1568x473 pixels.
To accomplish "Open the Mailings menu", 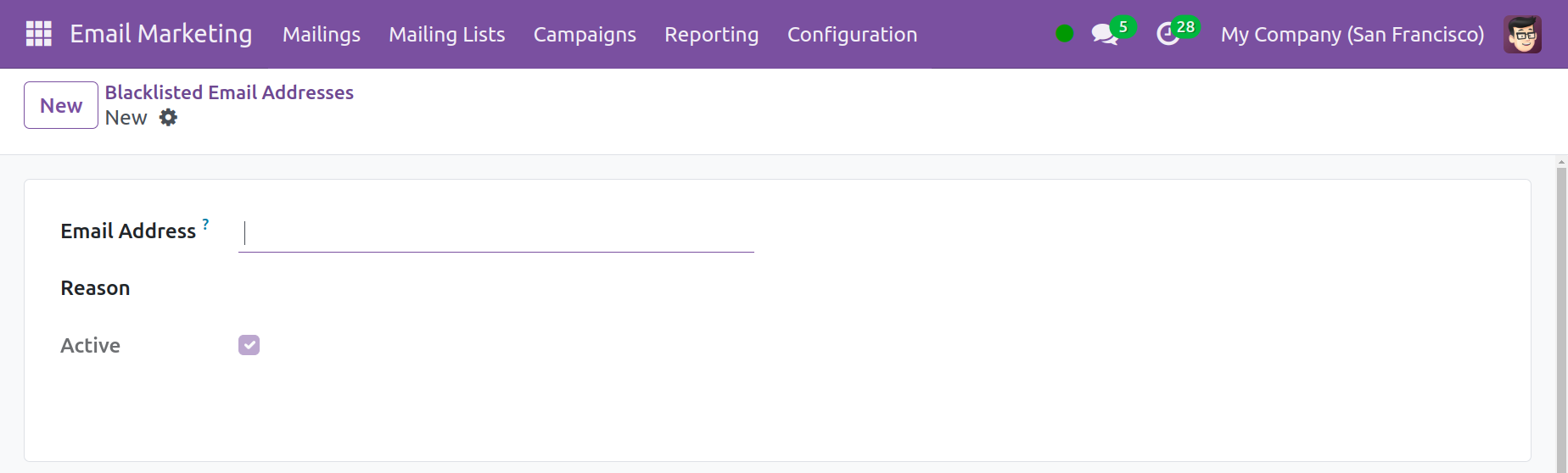I will 322,34.
